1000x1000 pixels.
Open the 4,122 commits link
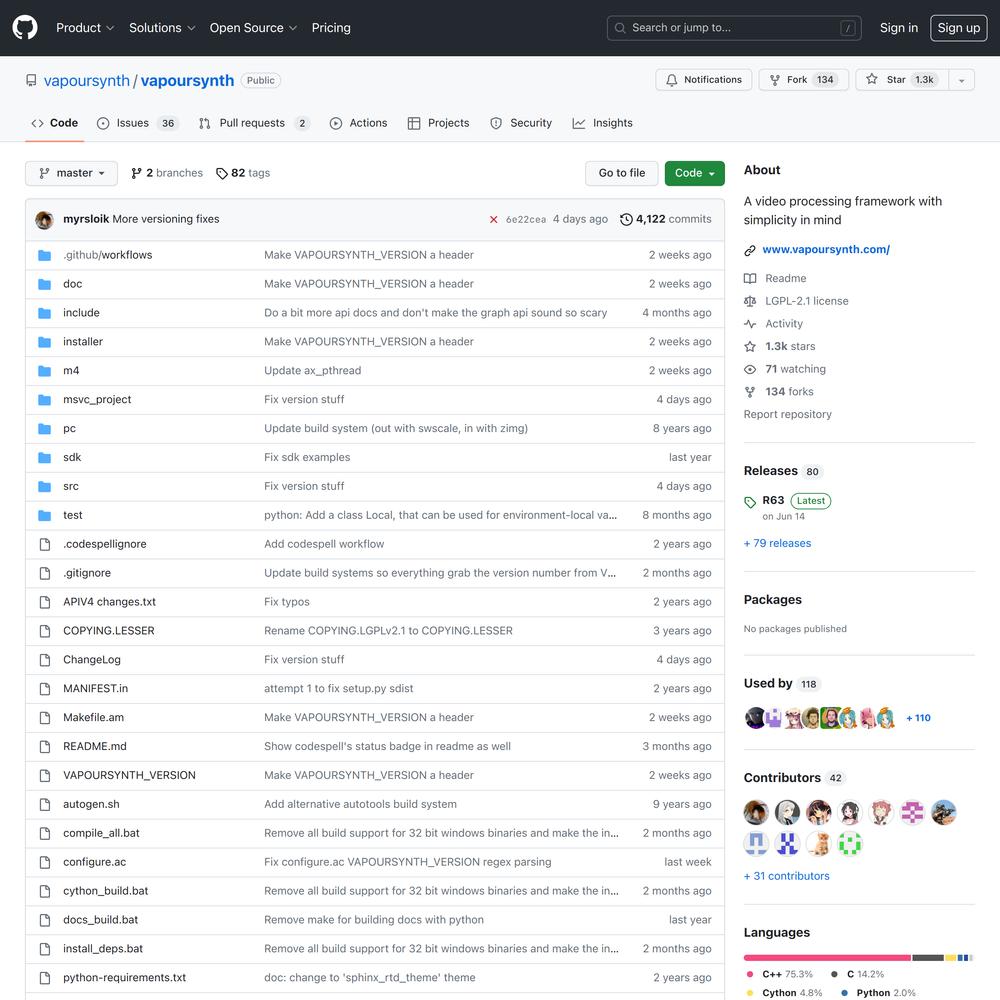[x=666, y=219]
